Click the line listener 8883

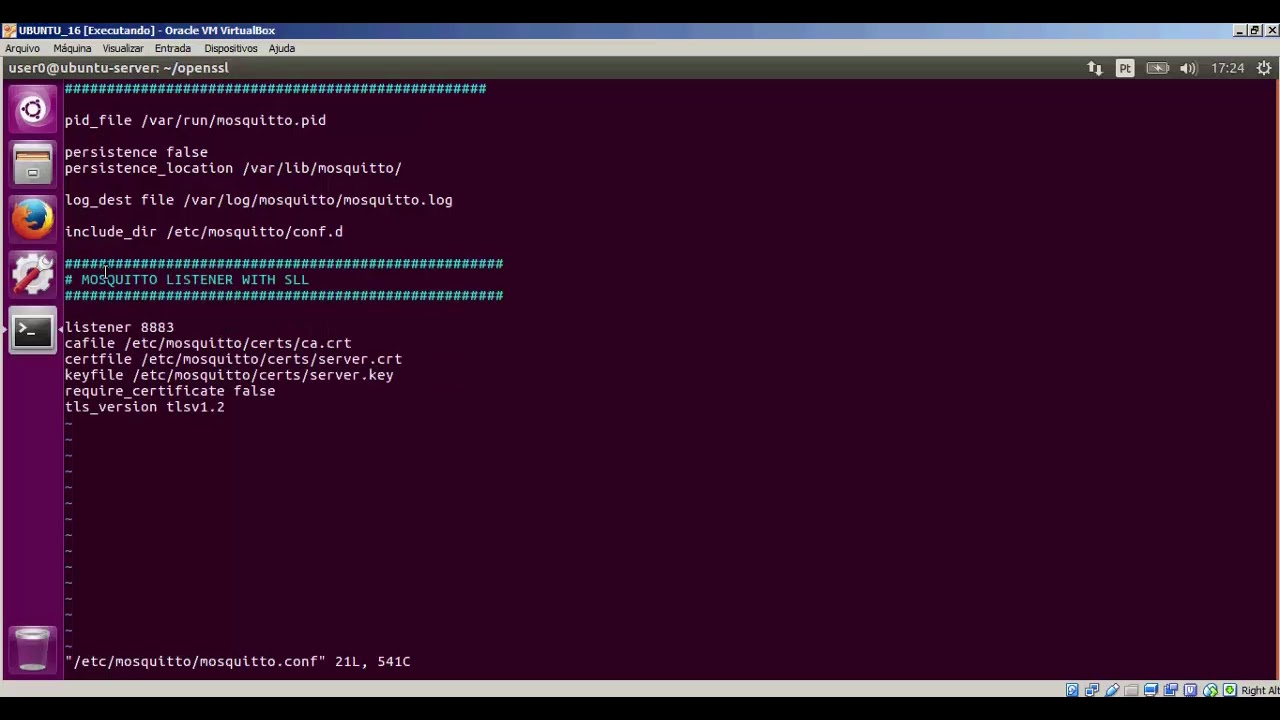click(119, 327)
